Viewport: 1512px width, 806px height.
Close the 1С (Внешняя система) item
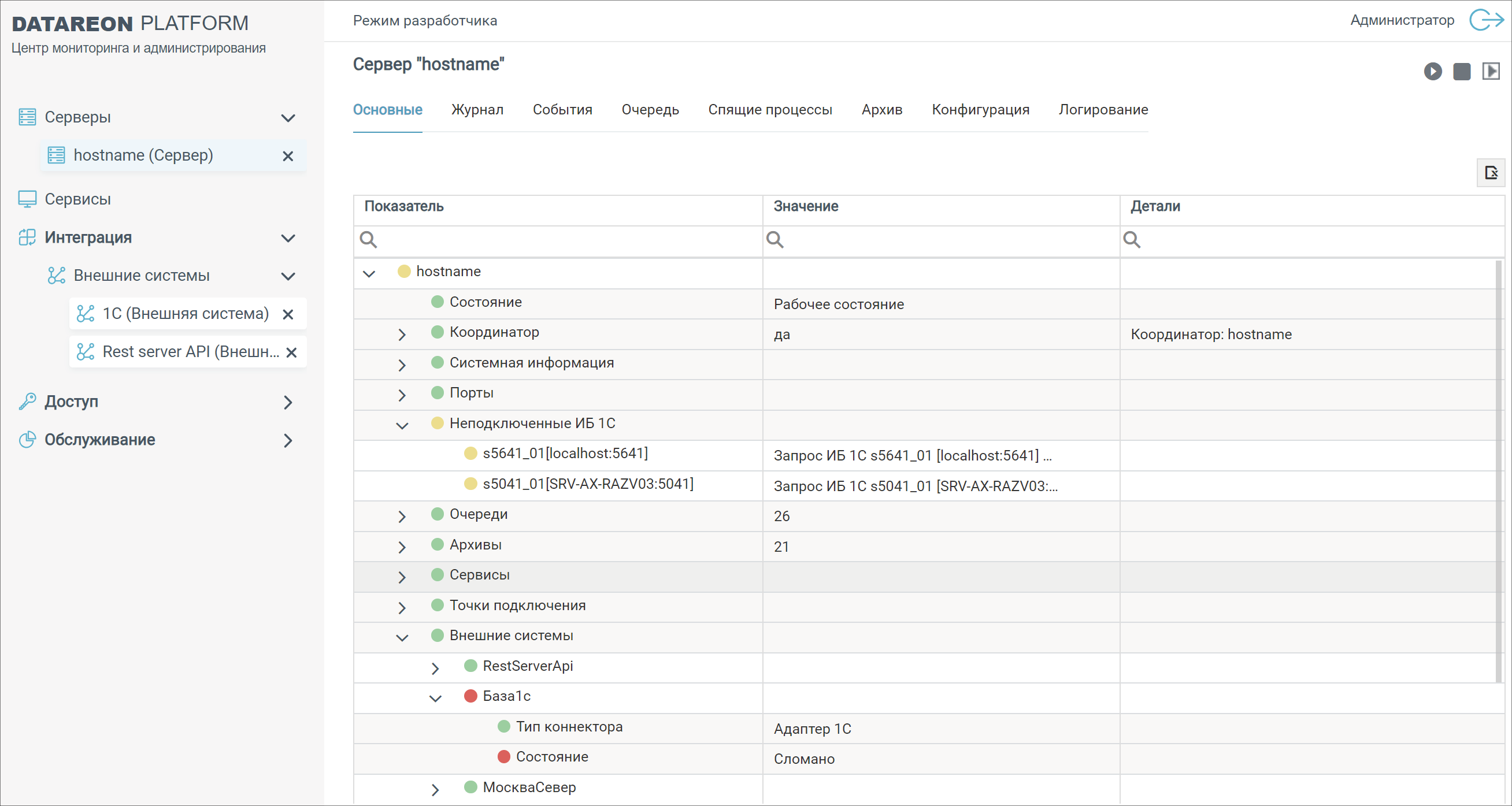pyautogui.click(x=288, y=314)
